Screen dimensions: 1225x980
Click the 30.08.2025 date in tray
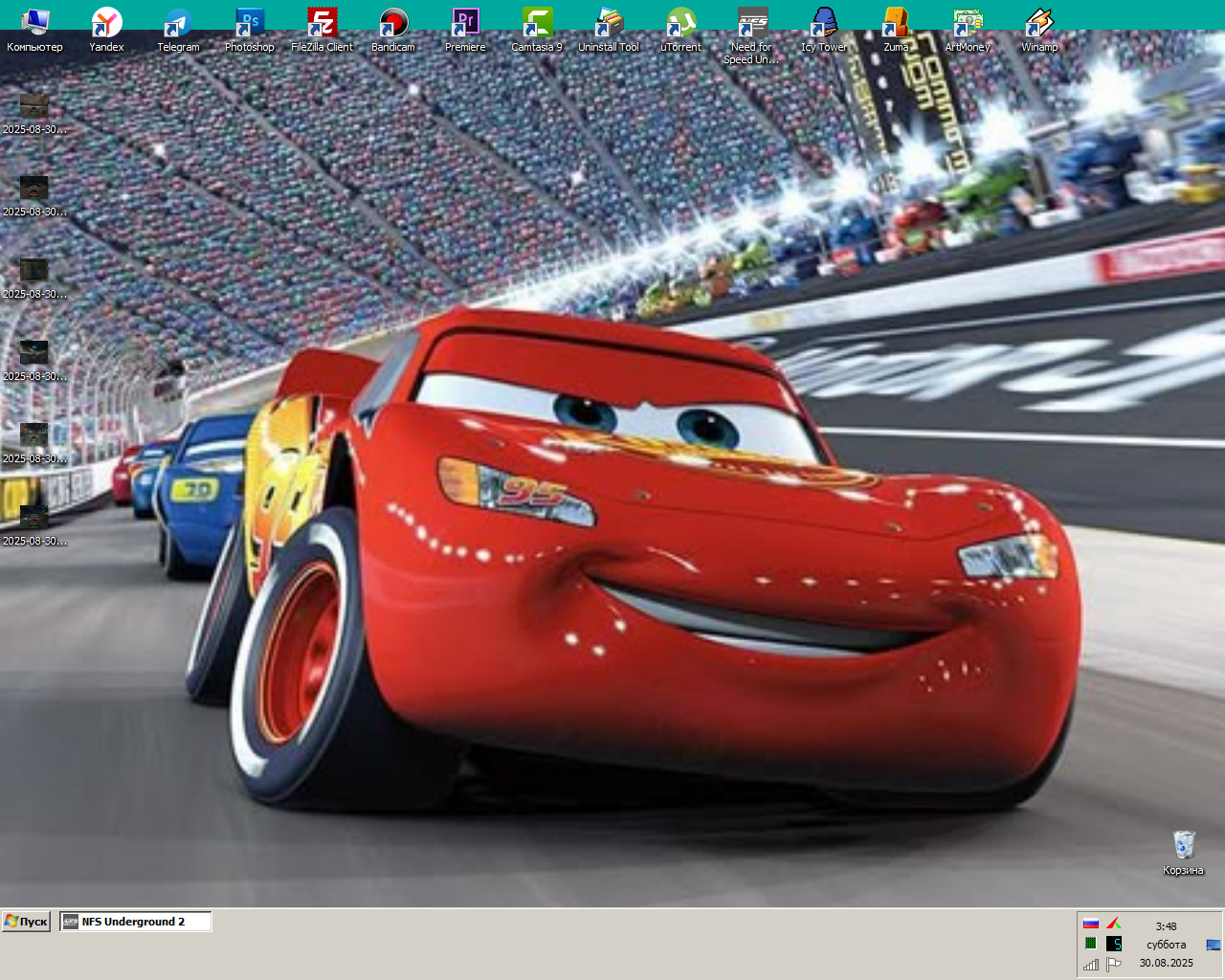1166,963
